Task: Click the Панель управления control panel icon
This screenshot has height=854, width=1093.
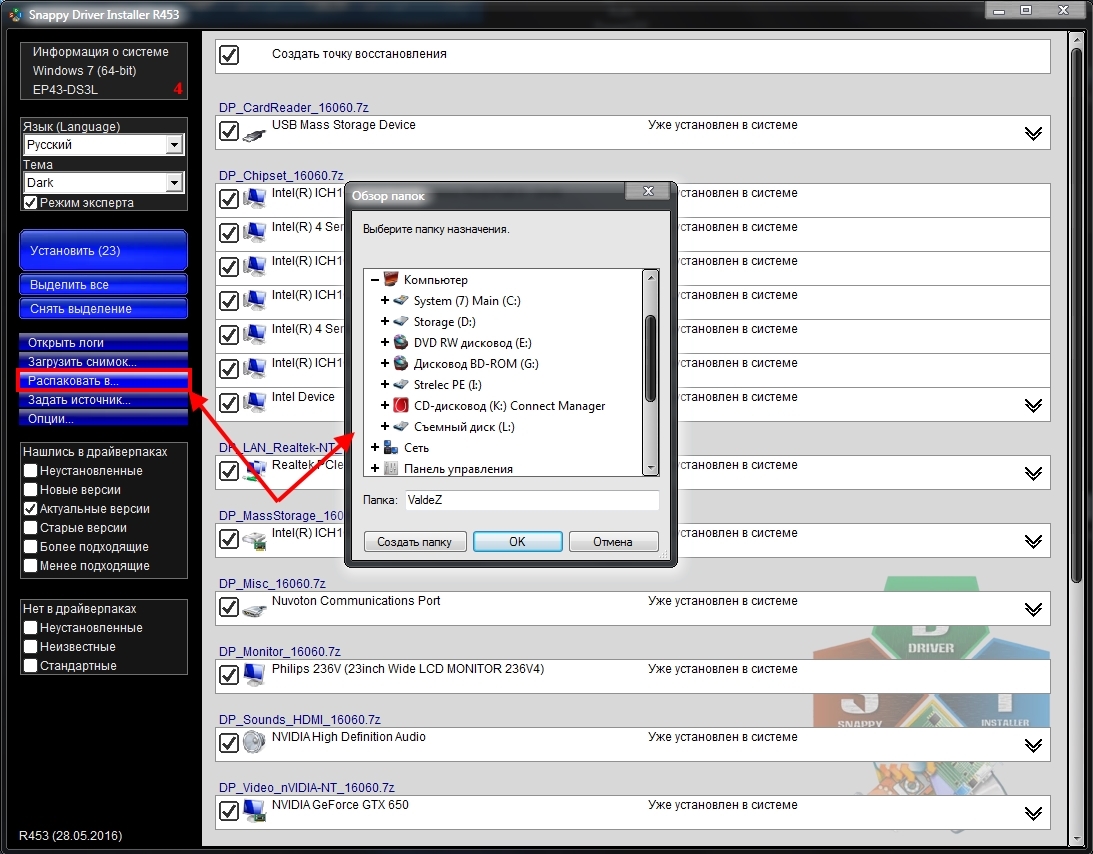Action: pyautogui.click(x=391, y=468)
